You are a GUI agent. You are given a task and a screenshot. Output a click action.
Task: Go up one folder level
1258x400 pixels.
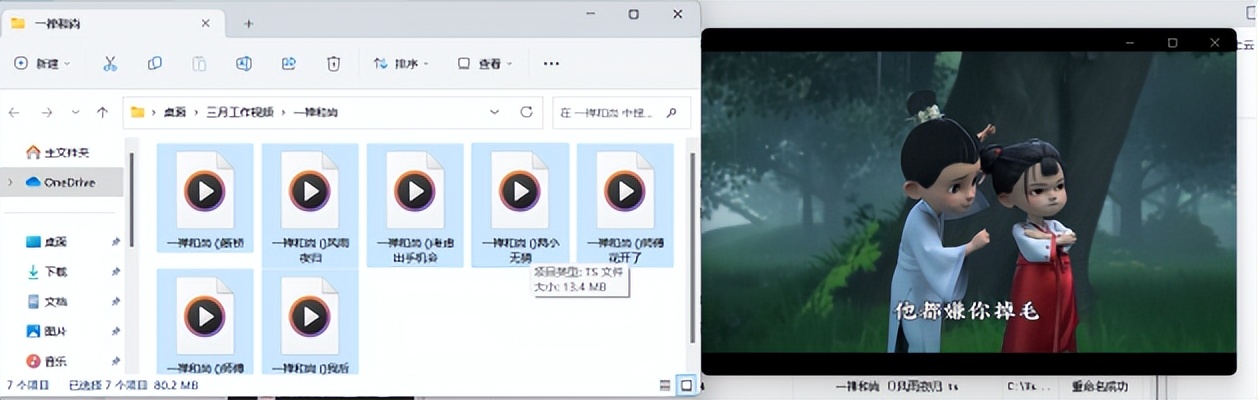102,112
